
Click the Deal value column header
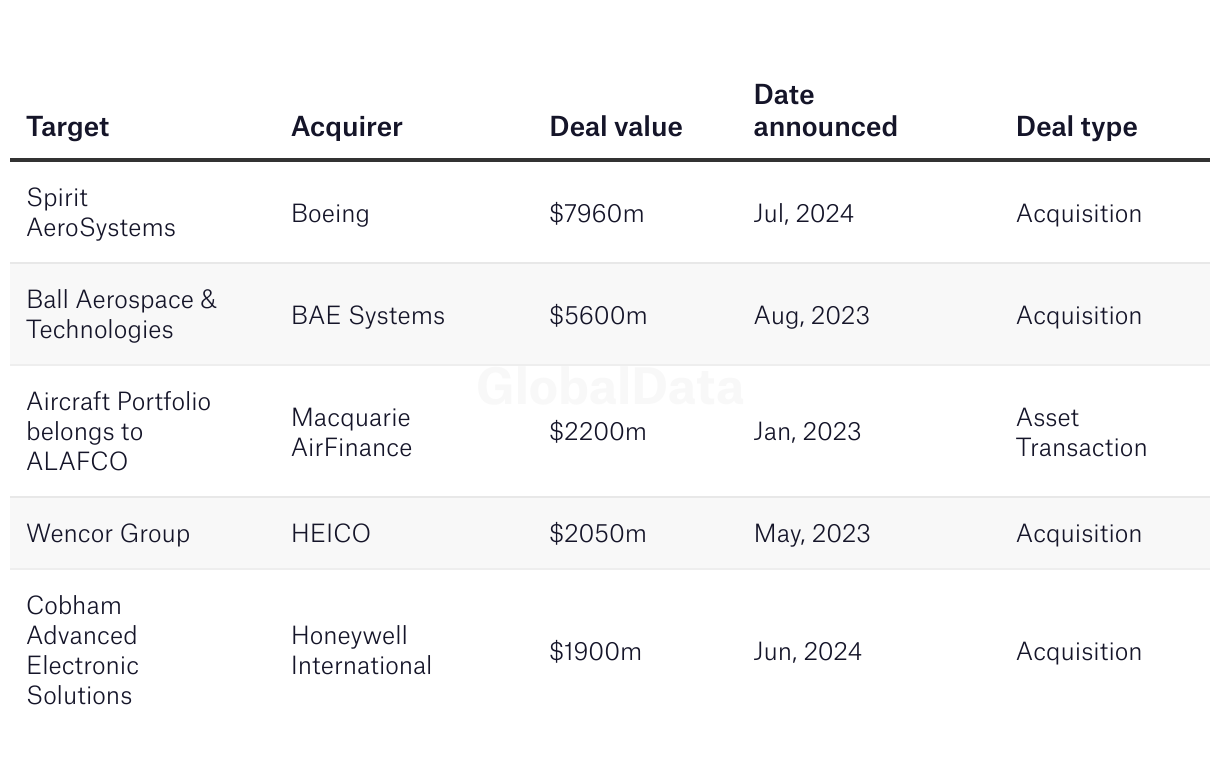615,127
